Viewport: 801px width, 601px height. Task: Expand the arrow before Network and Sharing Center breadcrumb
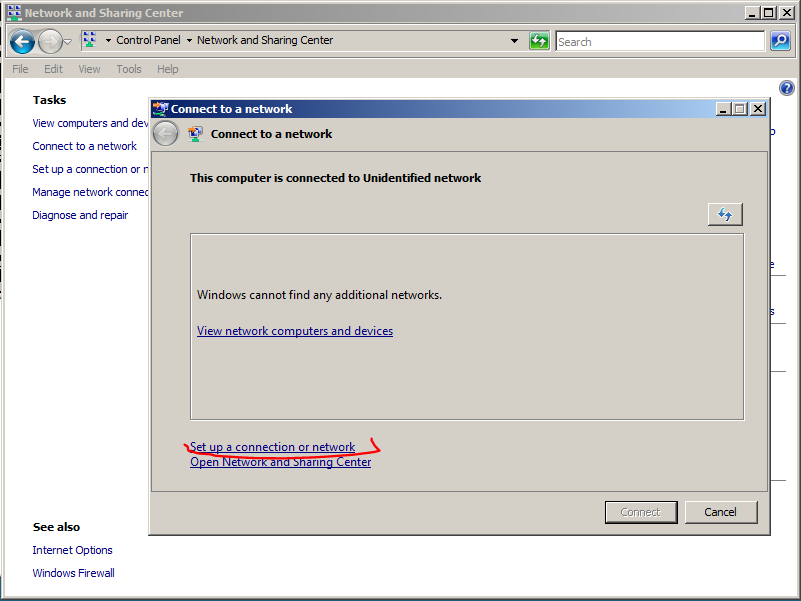(x=189, y=40)
